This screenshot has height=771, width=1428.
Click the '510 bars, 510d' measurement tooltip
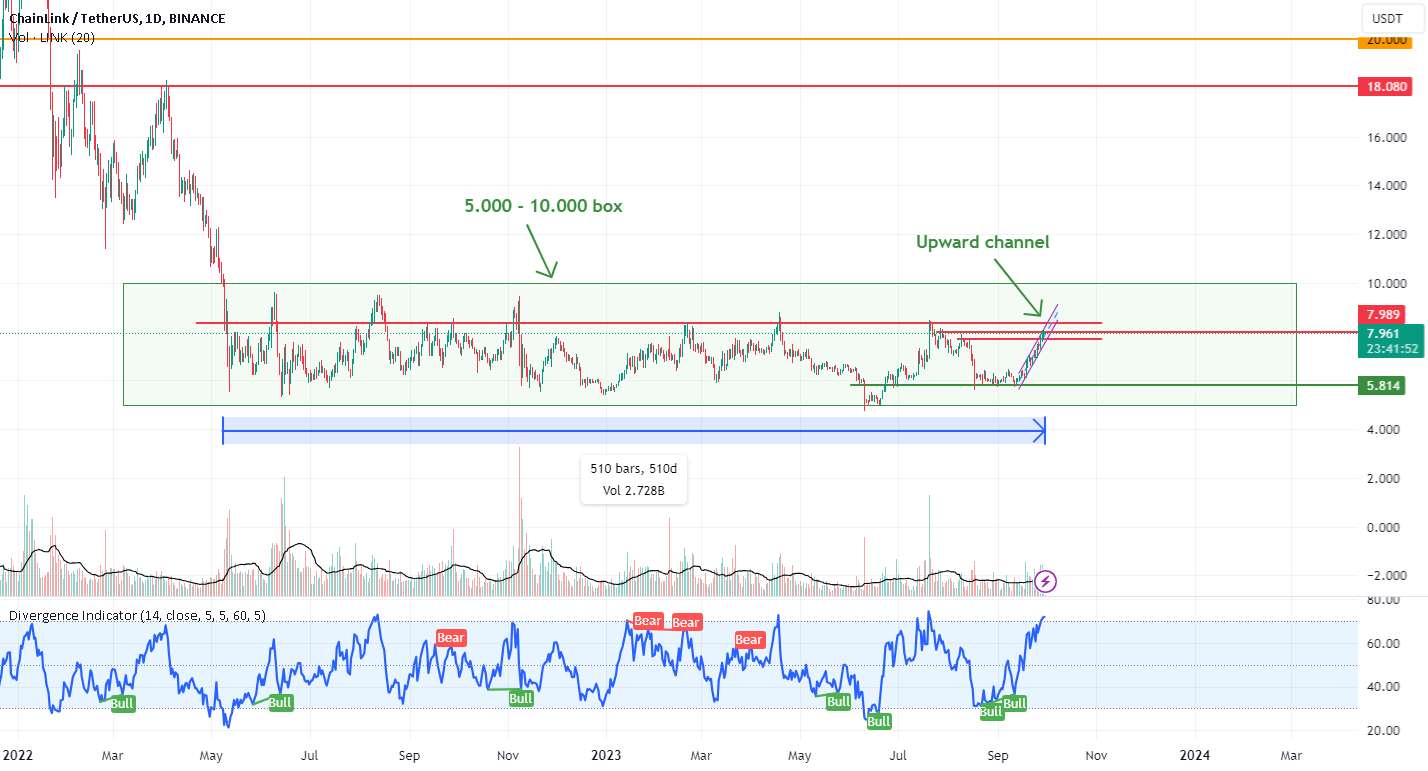point(634,469)
